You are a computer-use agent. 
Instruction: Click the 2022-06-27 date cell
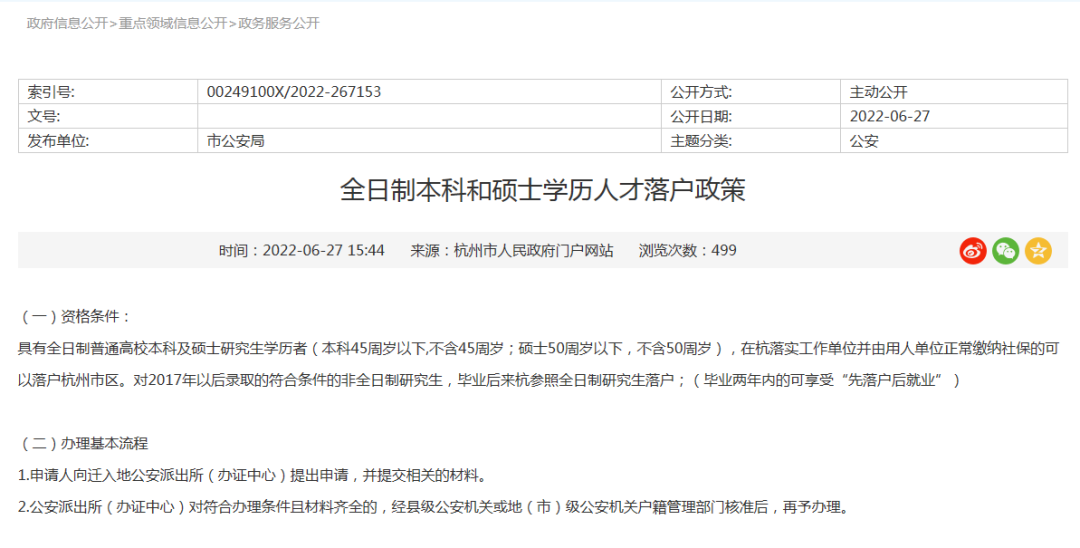pos(954,116)
